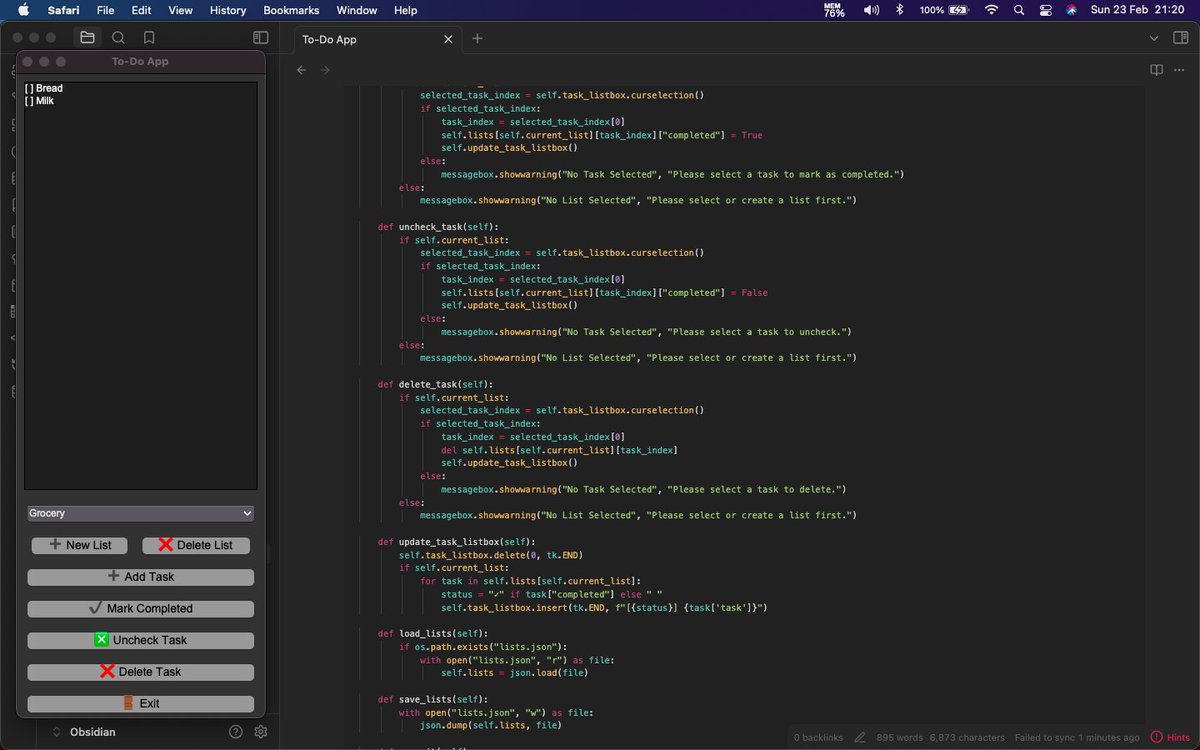Close the To-Do App note tab
This screenshot has width=1200, height=750.
click(x=447, y=39)
